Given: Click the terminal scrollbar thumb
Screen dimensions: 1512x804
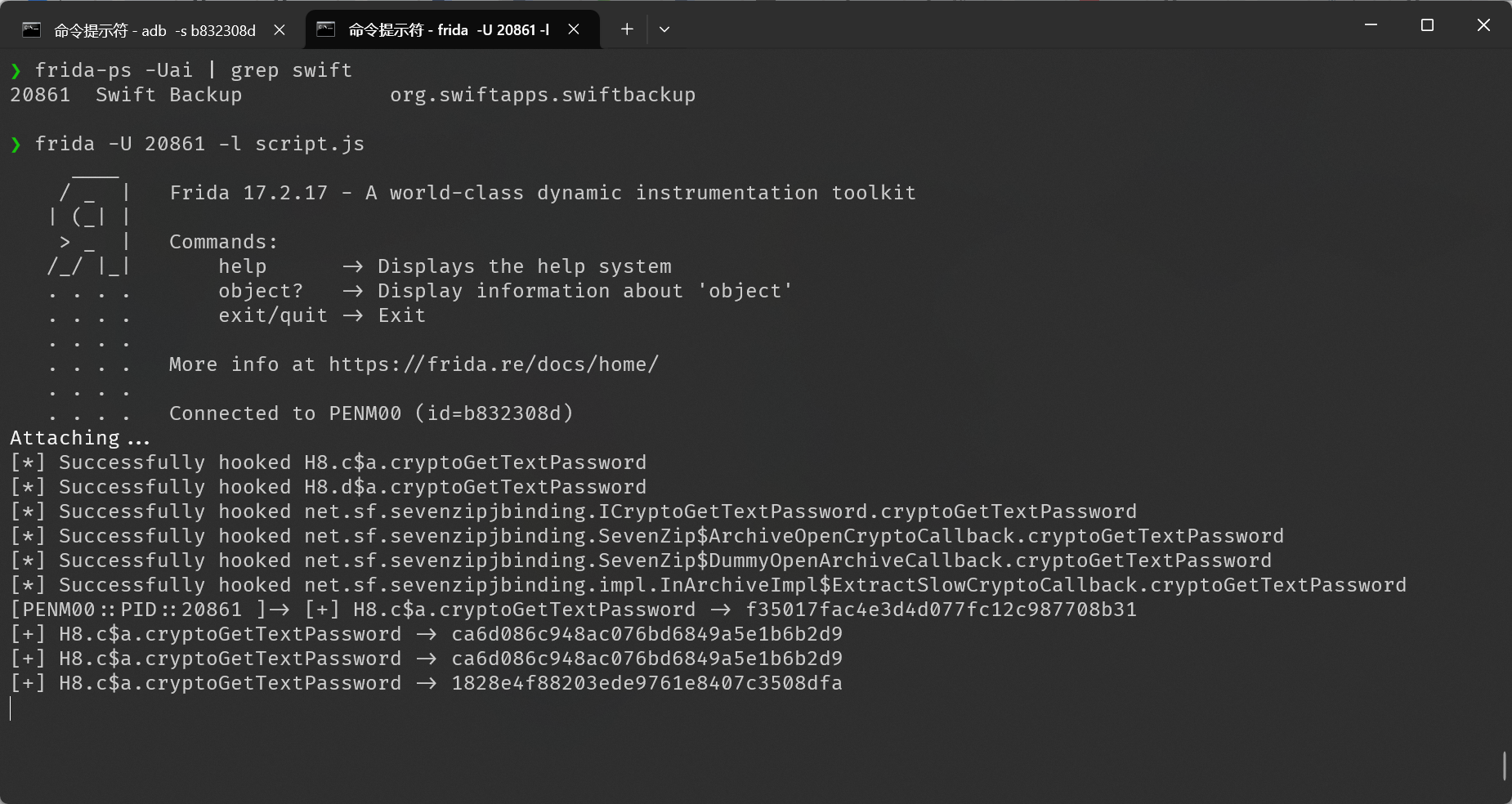Looking at the screenshot, I should point(1504,766).
